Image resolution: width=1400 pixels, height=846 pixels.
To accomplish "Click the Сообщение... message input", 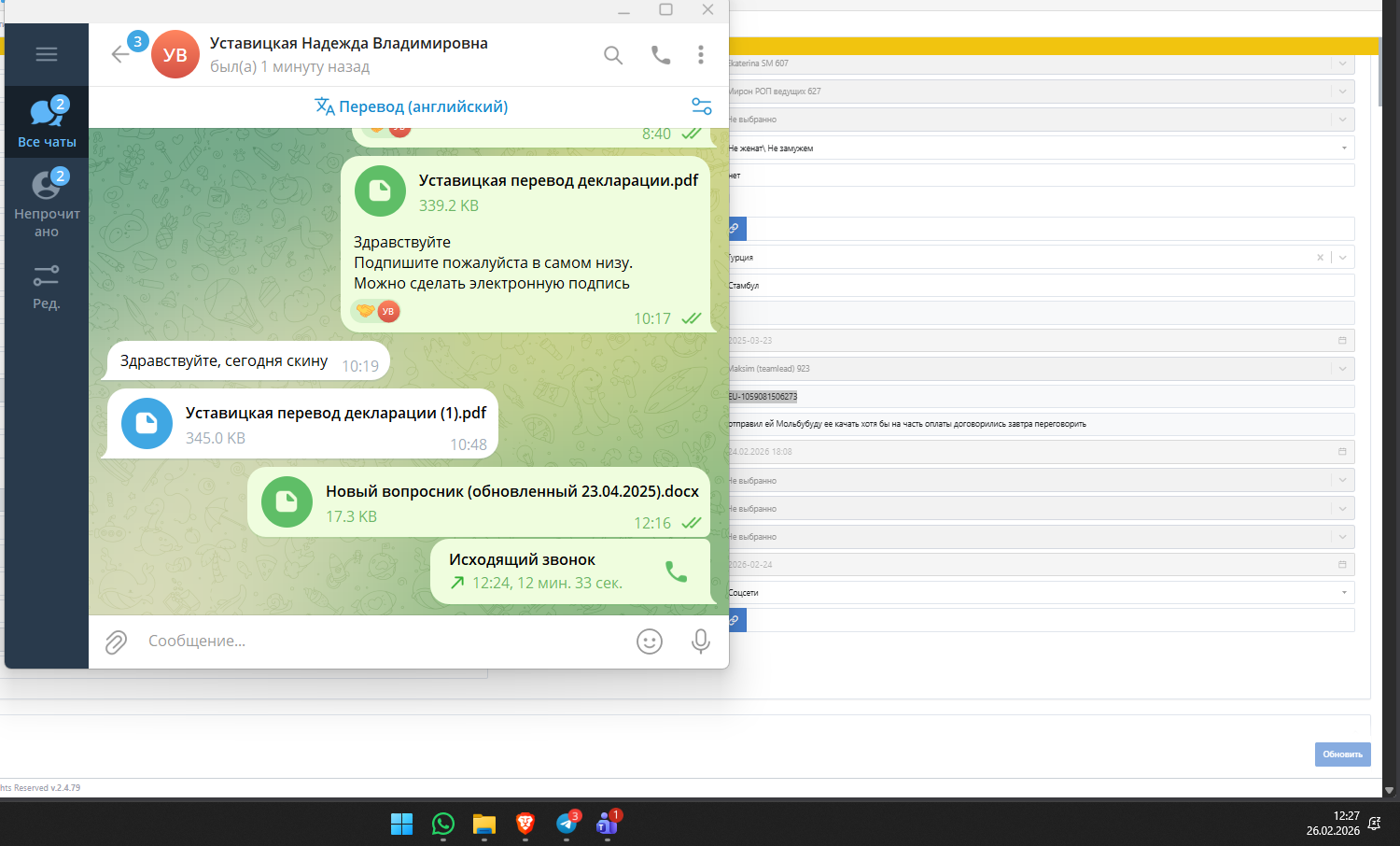I will [383, 642].
